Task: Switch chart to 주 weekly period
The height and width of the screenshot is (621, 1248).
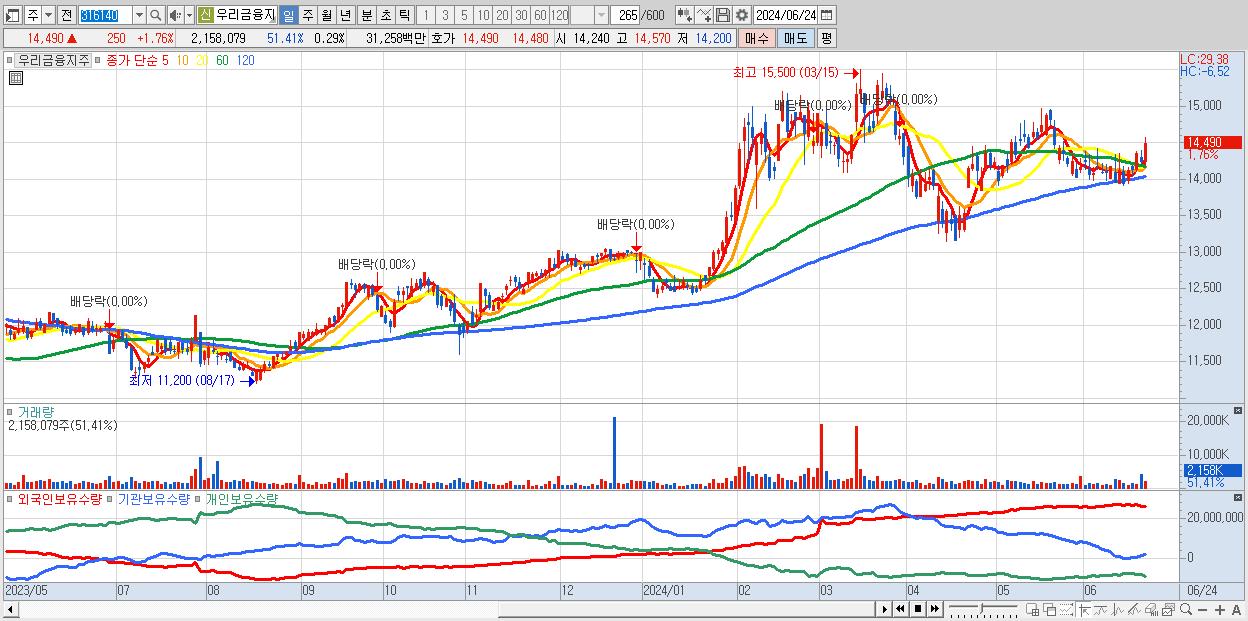Action: [308, 15]
